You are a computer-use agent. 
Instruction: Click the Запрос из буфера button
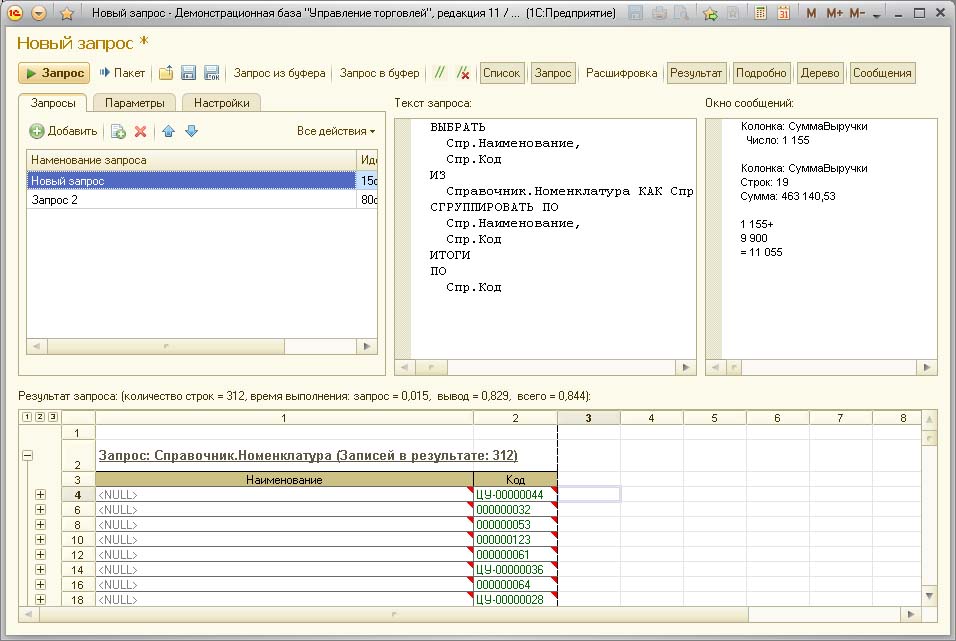[279, 73]
